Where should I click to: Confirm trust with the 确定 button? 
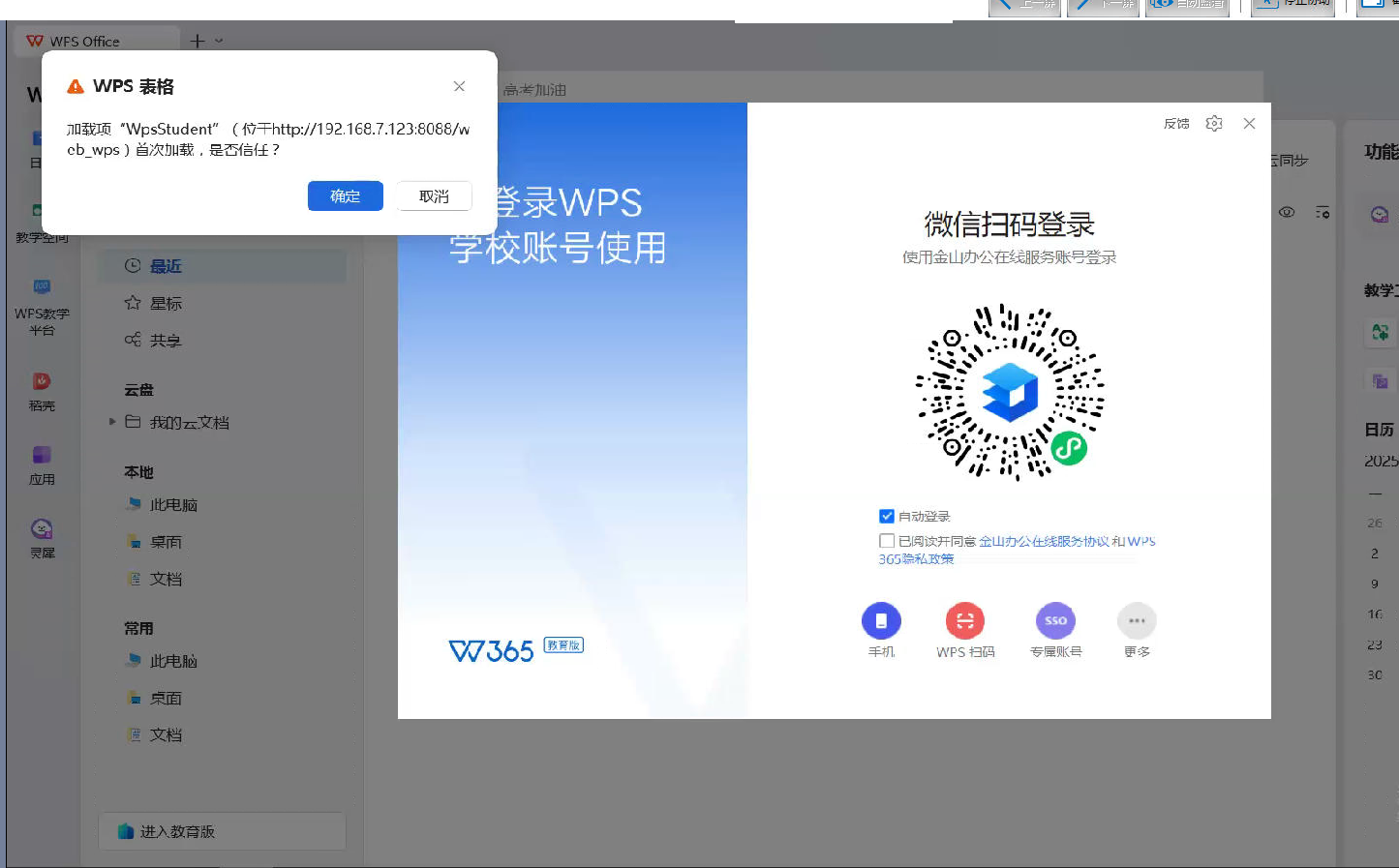(345, 195)
